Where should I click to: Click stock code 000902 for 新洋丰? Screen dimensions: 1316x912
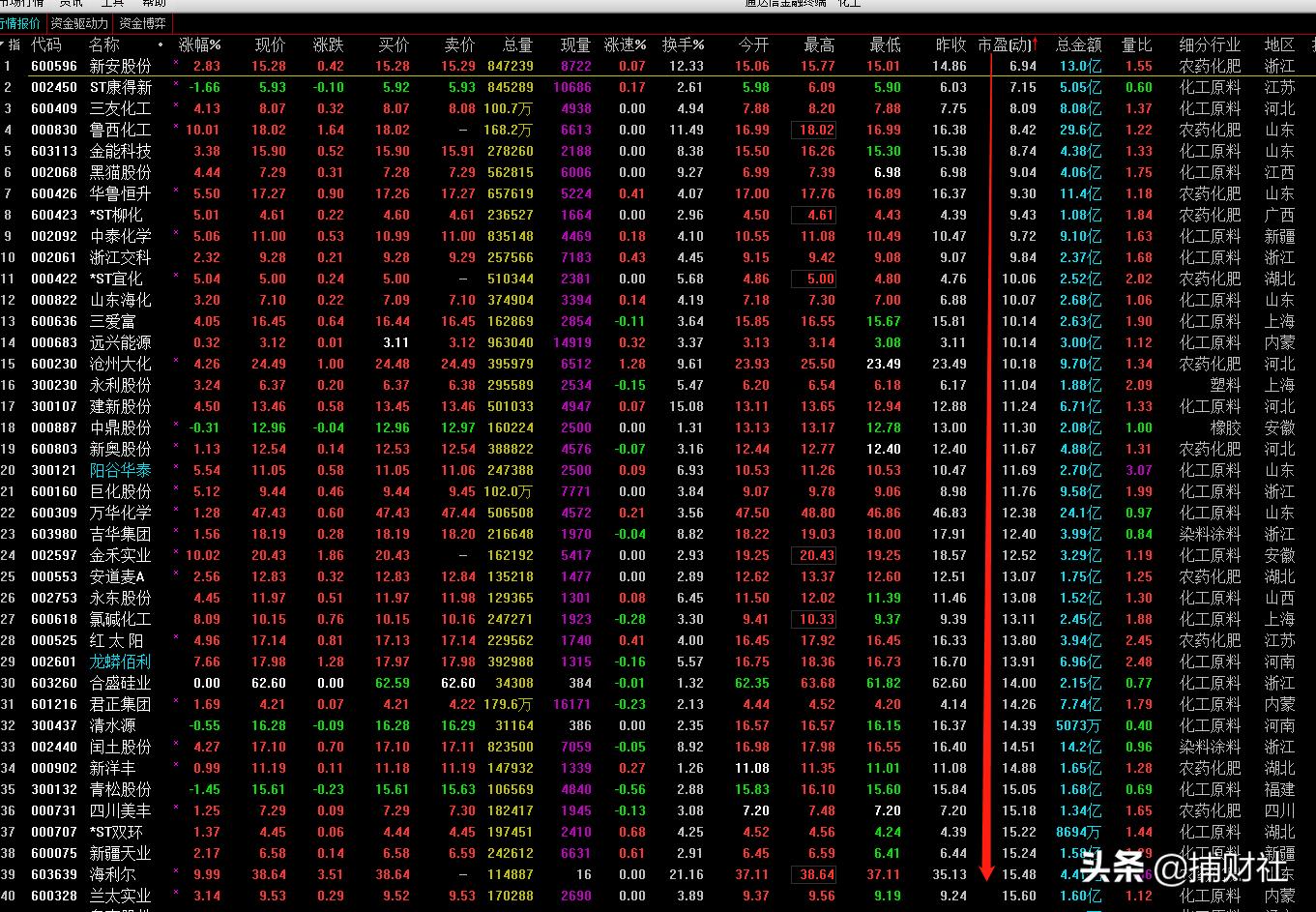[53, 768]
